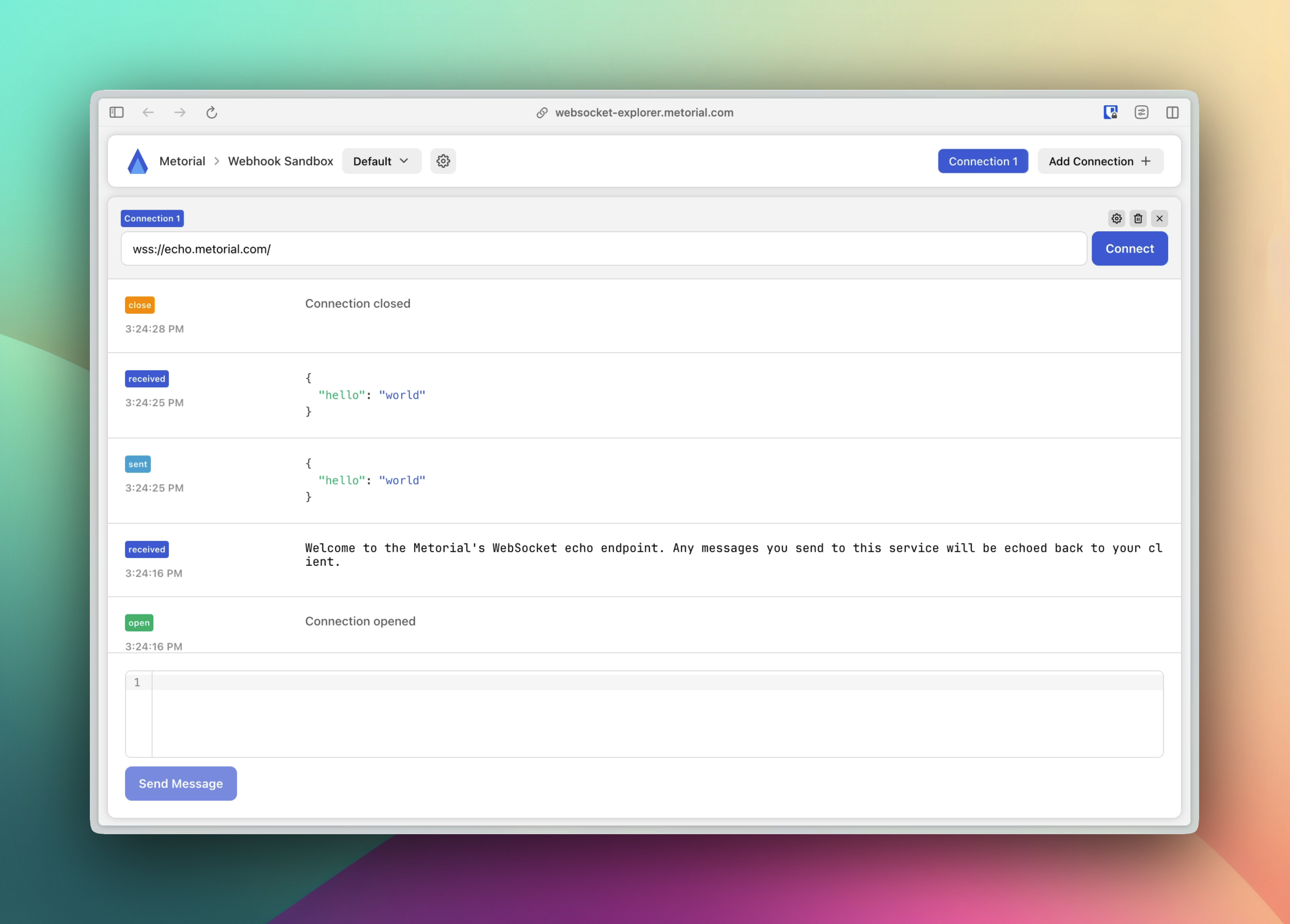Viewport: 1290px width, 924px height.
Task: Click the websocket-explorer.metorial.com address bar
Action: click(x=644, y=113)
